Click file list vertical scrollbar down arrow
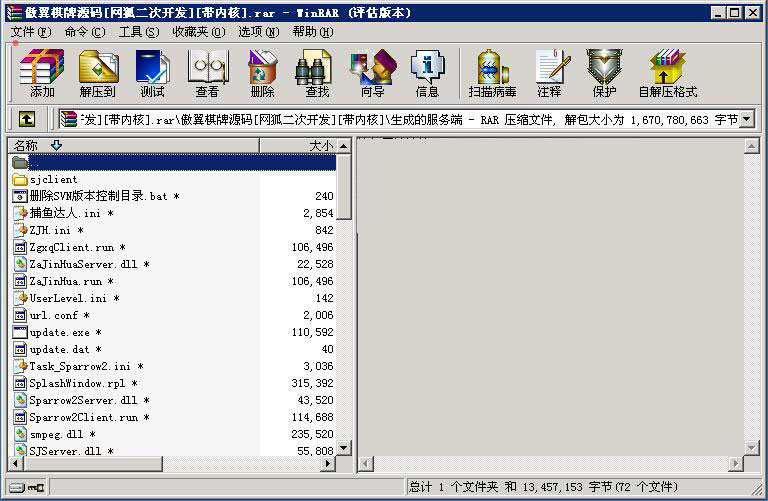Image resolution: width=768 pixels, height=501 pixels. point(344,448)
